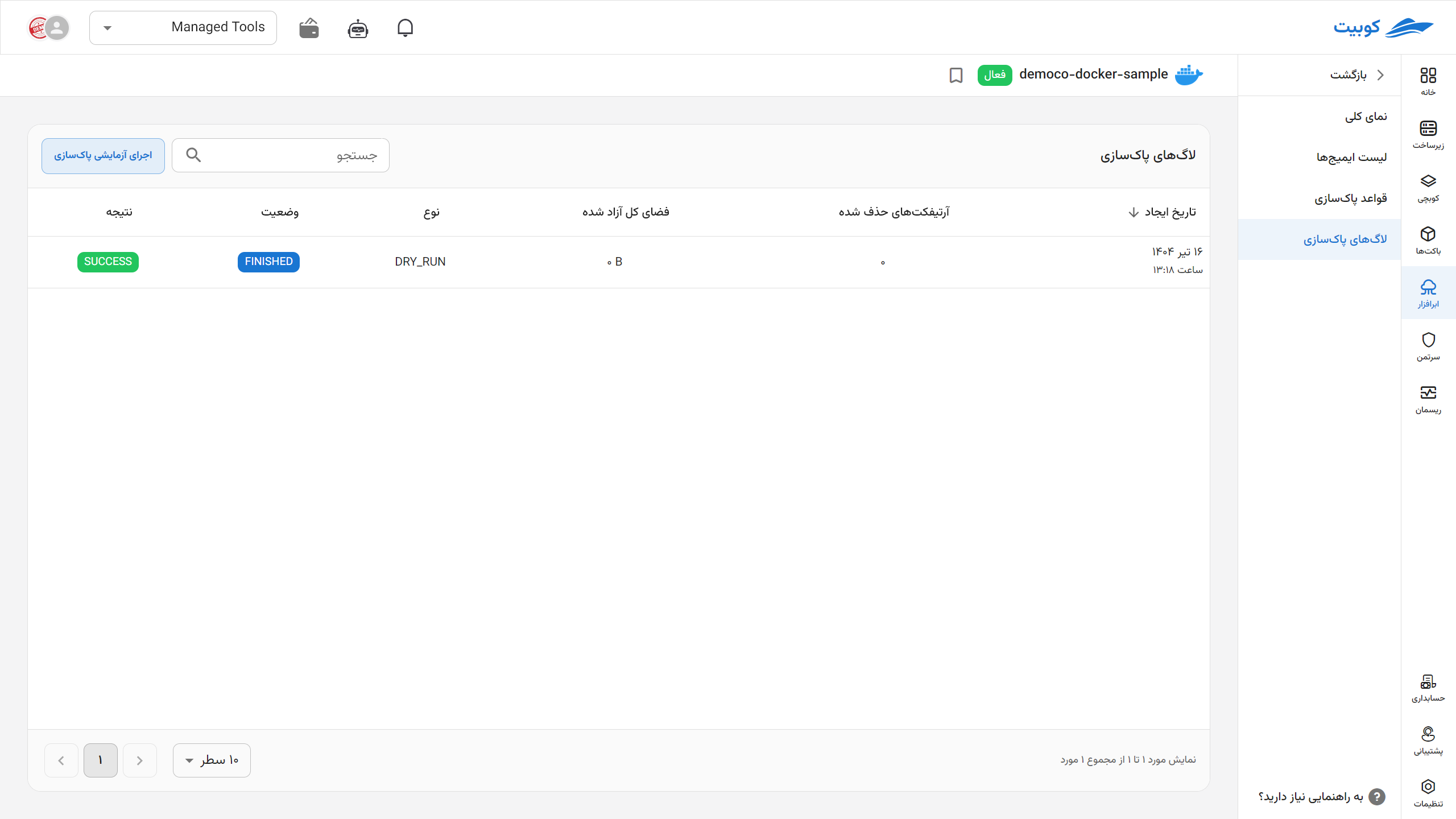
Task: Click the ۱۶ تیر ۱۴۰۴ date cell
Action: coord(1177,252)
